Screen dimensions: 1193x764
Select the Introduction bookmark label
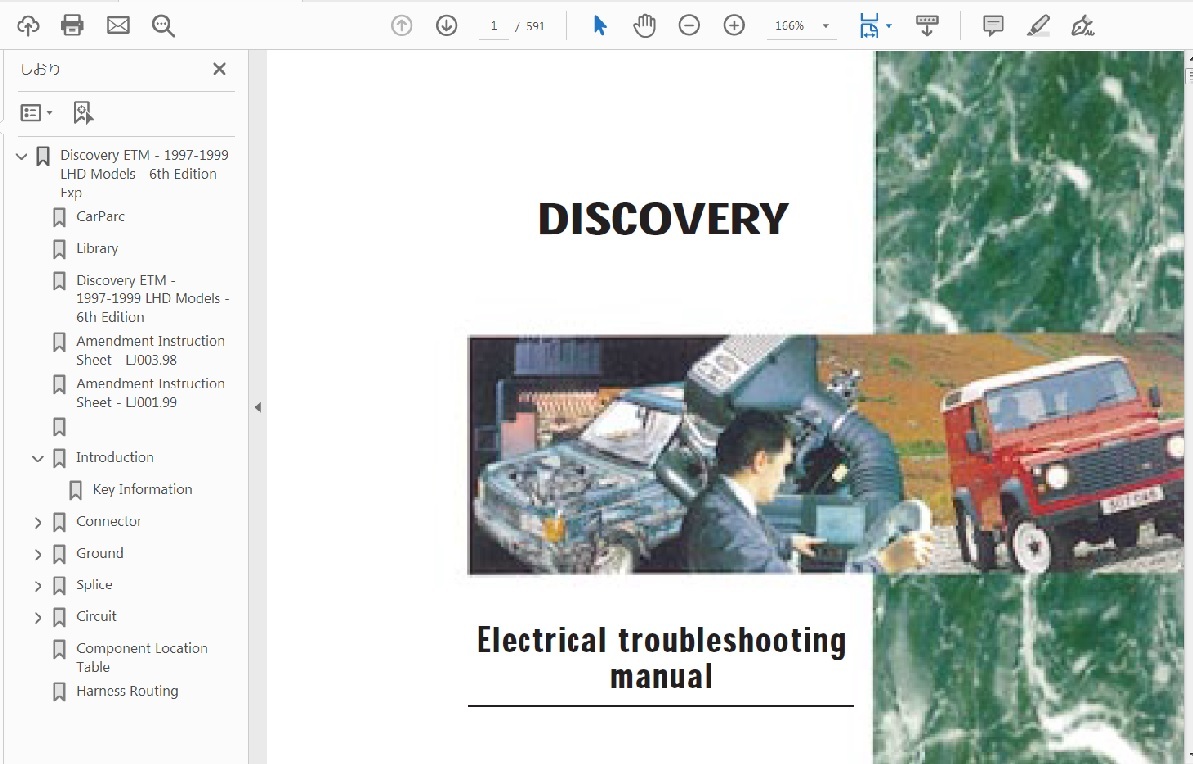point(115,457)
